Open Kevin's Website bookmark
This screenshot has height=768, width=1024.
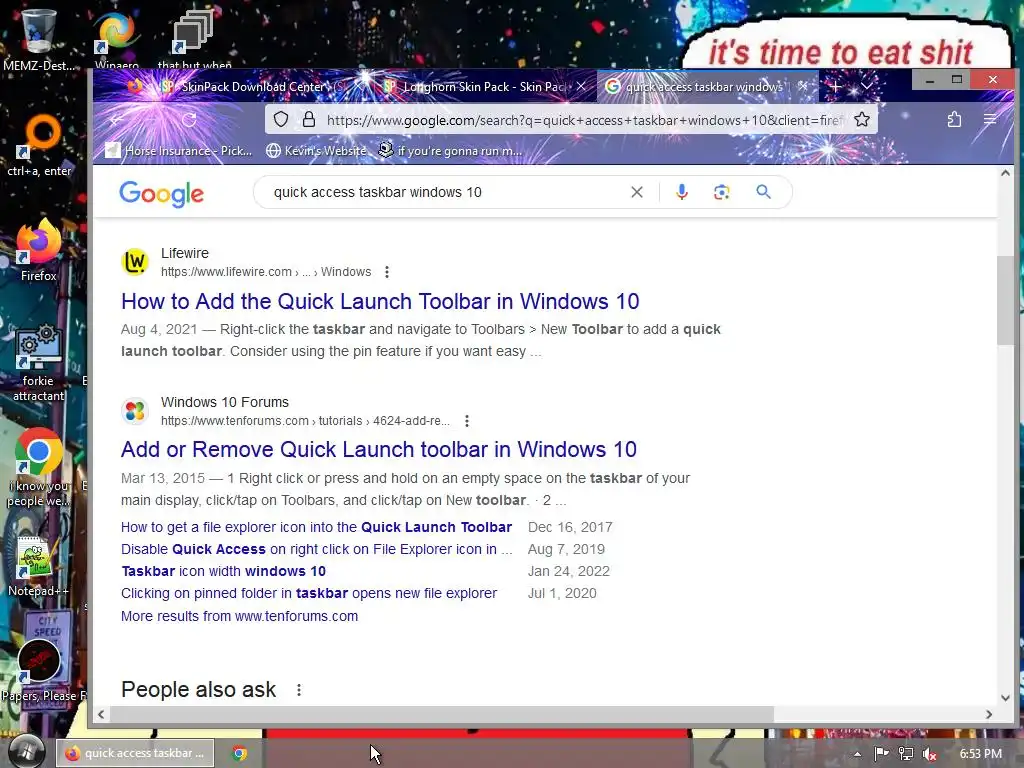coord(317,151)
